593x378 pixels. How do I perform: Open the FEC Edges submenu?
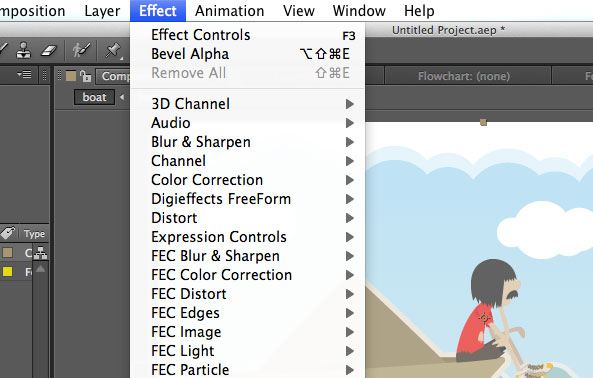coord(248,313)
